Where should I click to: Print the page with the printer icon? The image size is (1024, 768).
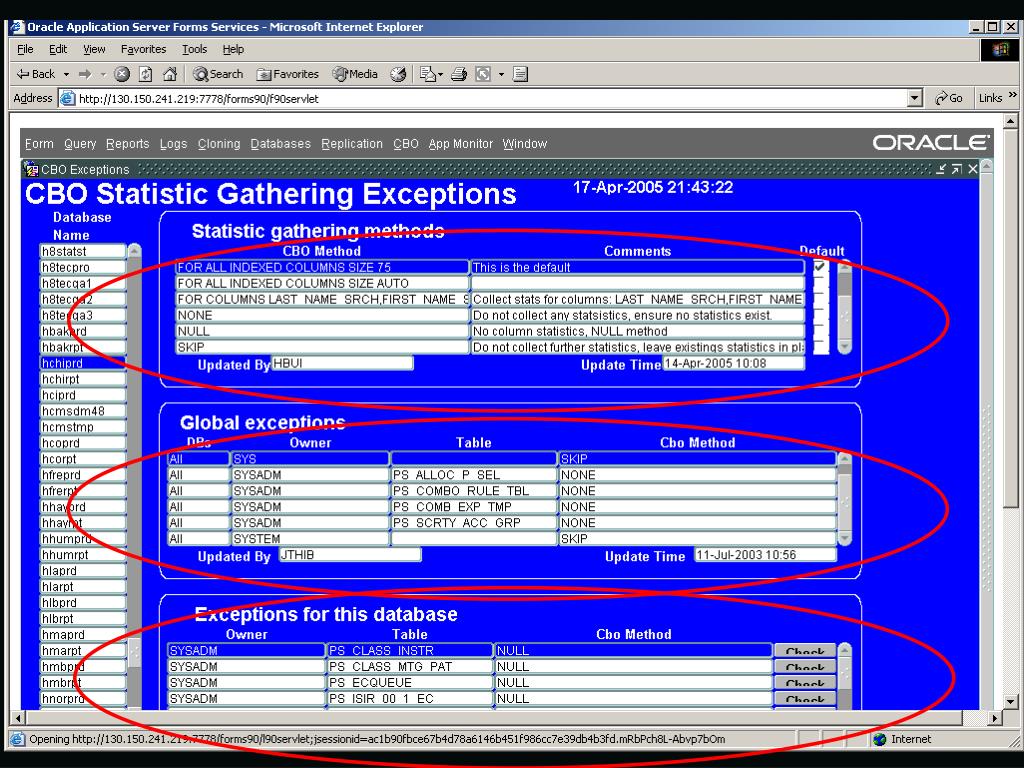(459, 74)
